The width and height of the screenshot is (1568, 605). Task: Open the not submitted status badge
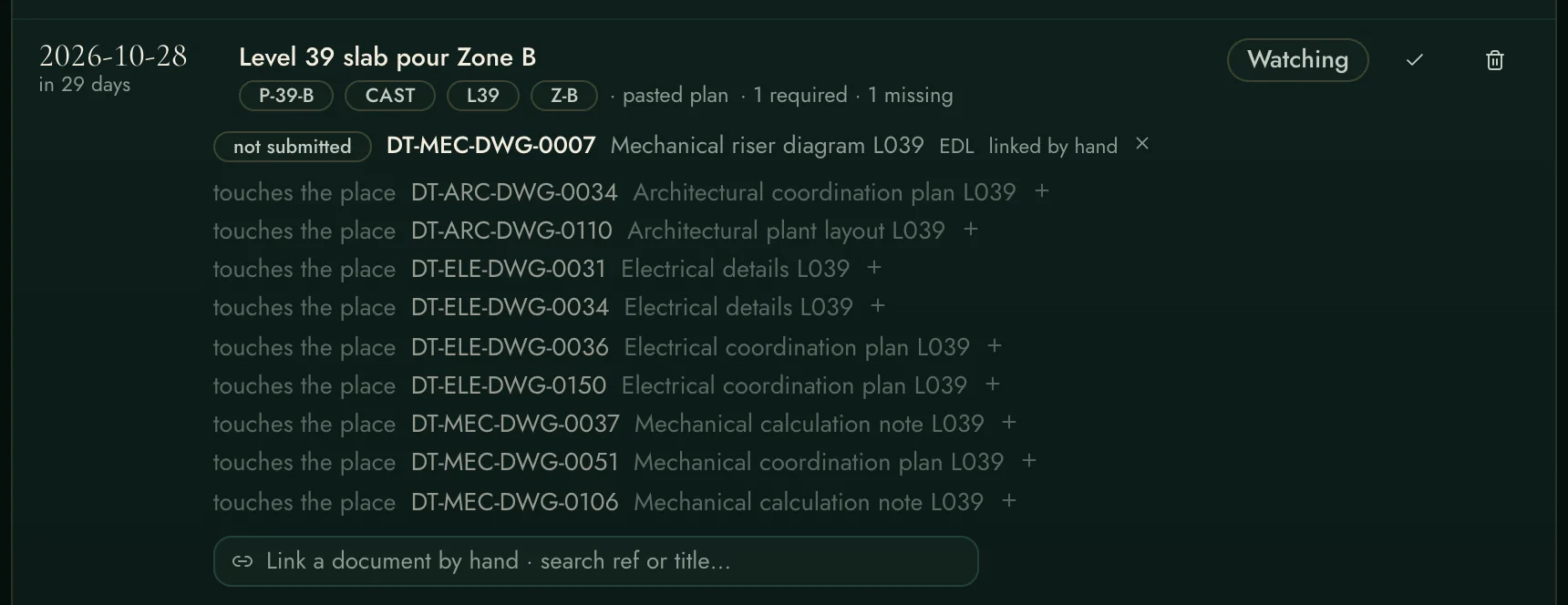pyautogui.click(x=293, y=147)
